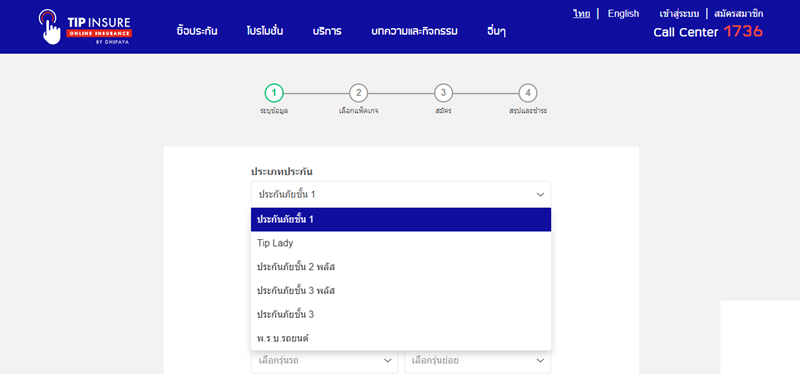The height and width of the screenshot is (374, 800).
Task: Click the เลือกรุ่นรถ chevron arrow
Action: [x=387, y=361]
